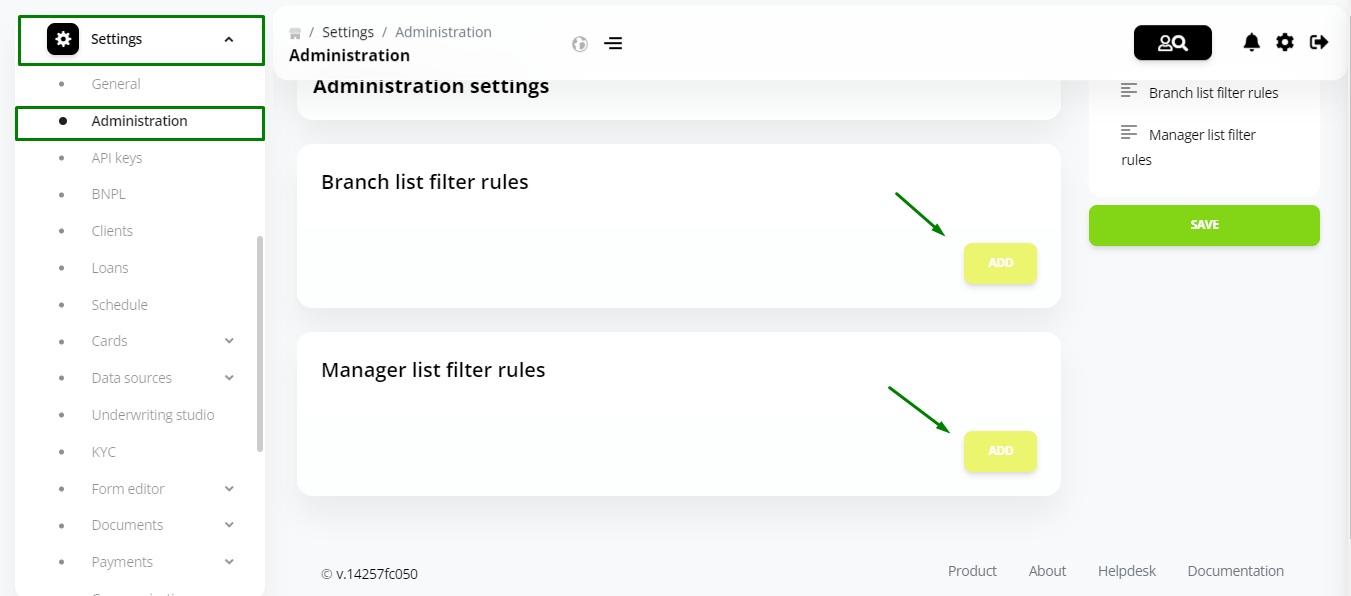This screenshot has width=1351, height=596.
Task: Open notifications bell icon
Action: (x=1251, y=42)
